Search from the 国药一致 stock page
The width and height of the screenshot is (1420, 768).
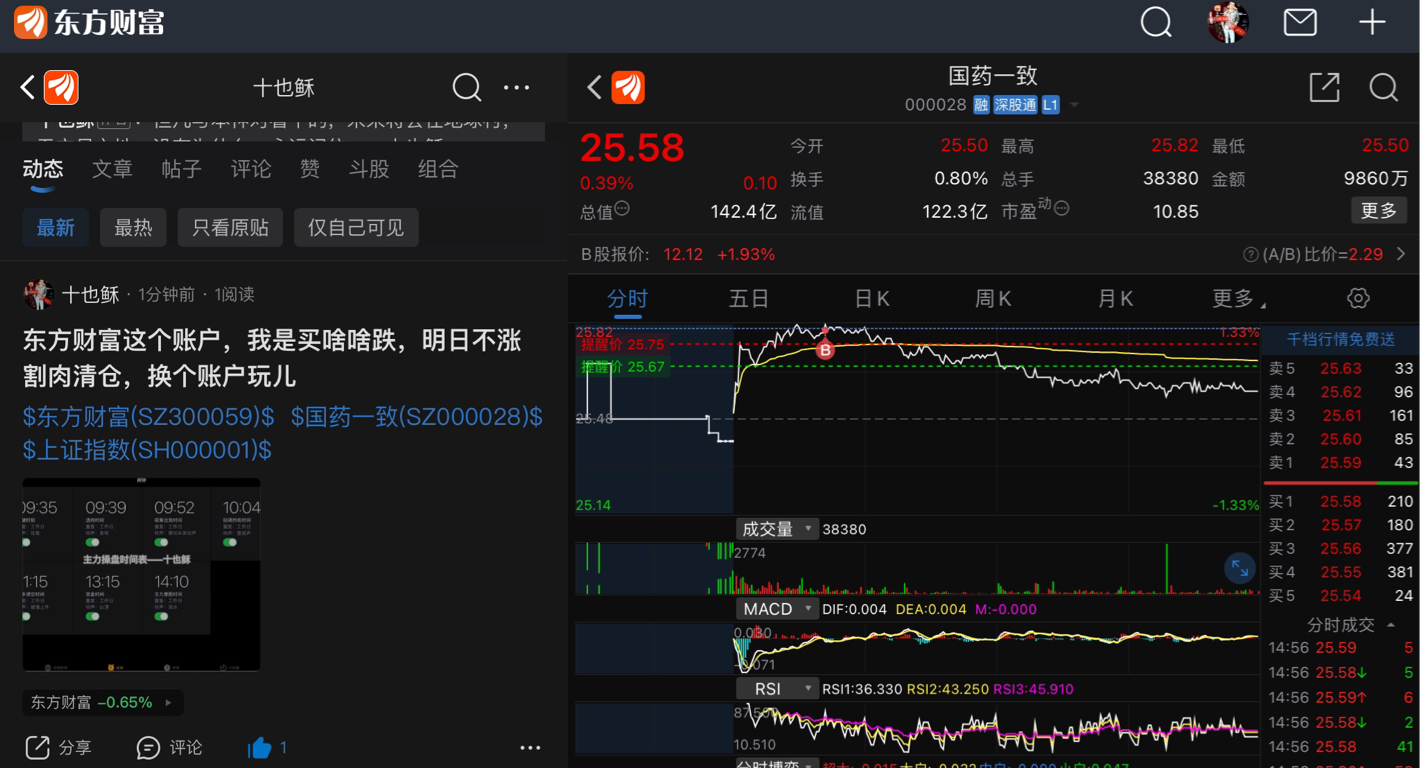tap(1384, 88)
